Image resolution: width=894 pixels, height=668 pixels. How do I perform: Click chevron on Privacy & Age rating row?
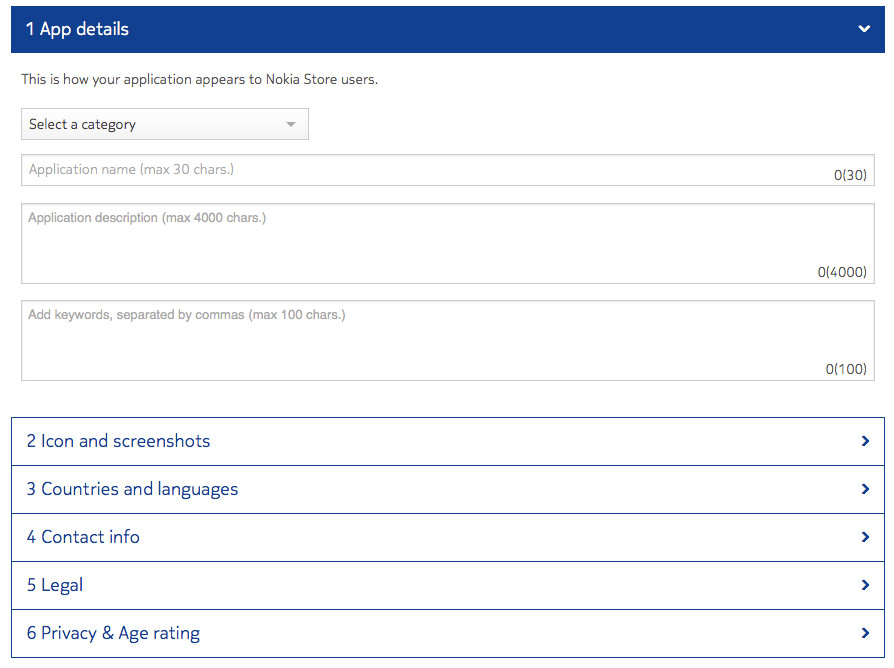(865, 633)
